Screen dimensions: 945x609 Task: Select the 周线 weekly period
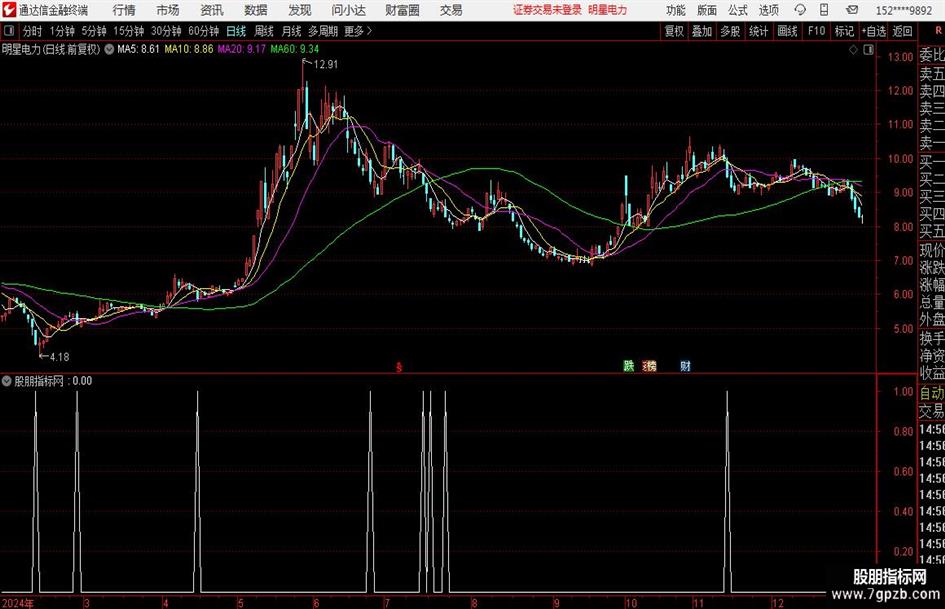coord(264,31)
